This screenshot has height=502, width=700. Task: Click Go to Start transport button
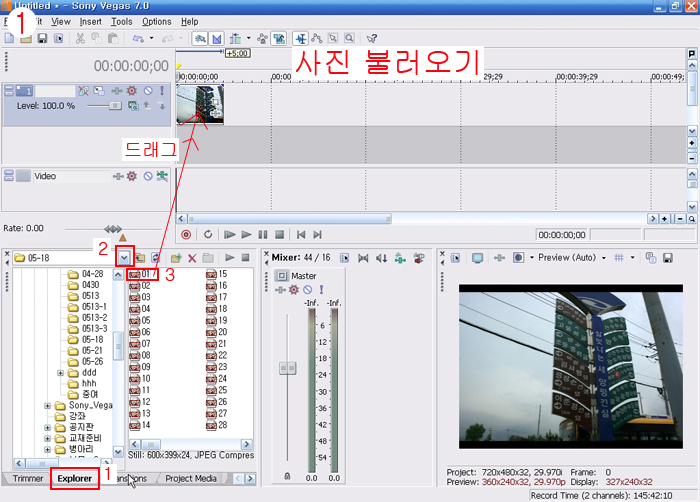point(301,234)
